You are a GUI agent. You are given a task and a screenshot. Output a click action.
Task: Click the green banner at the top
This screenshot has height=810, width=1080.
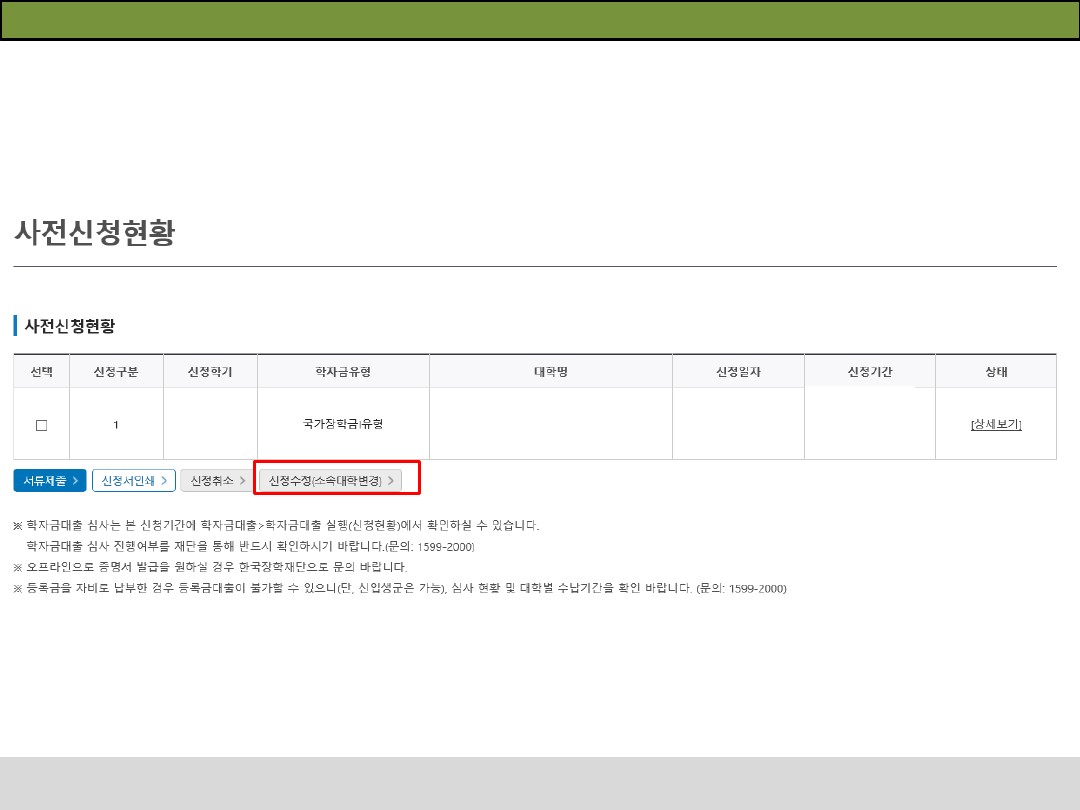pos(540,20)
